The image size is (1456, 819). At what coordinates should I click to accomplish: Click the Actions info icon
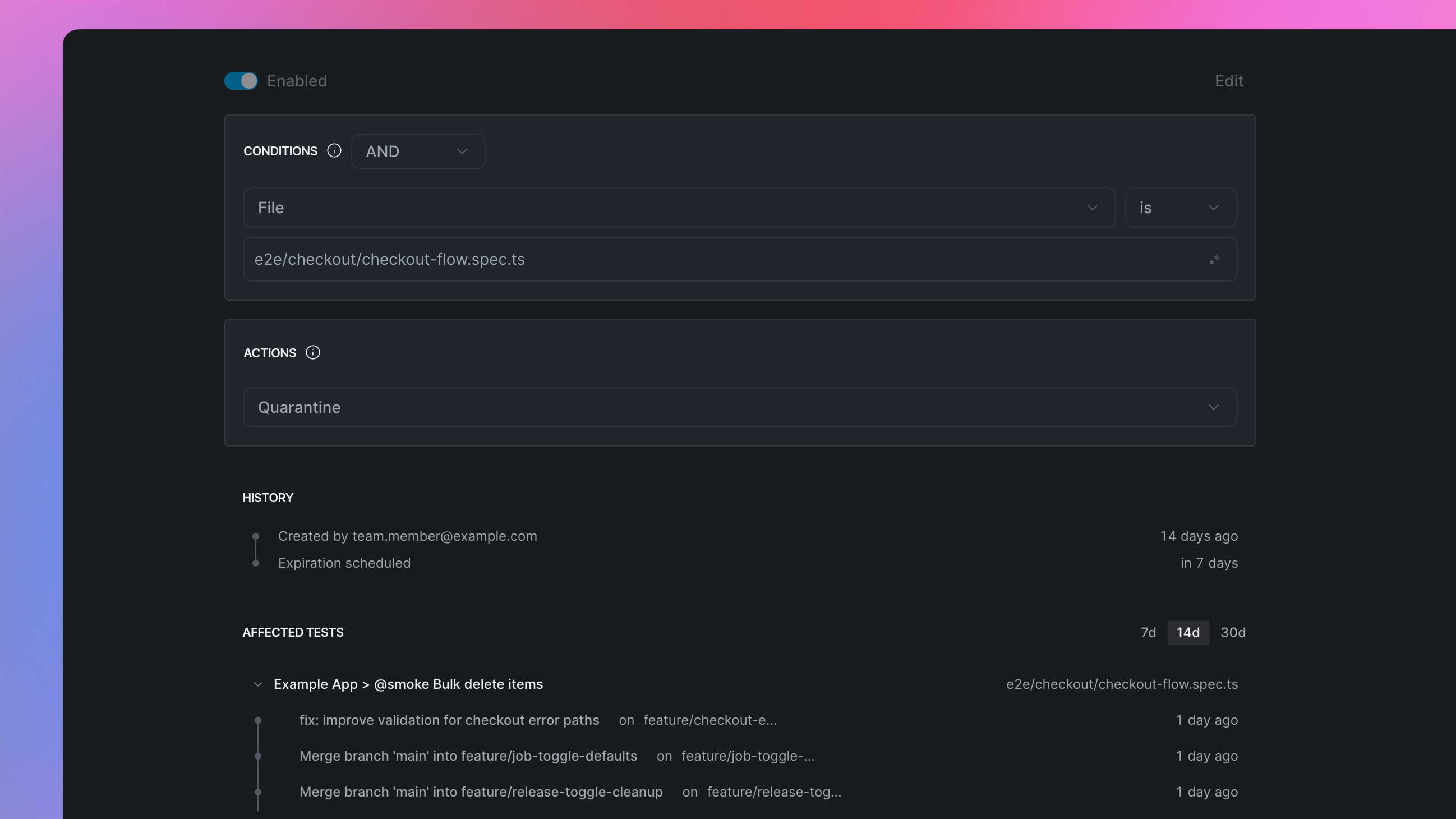[x=312, y=353]
